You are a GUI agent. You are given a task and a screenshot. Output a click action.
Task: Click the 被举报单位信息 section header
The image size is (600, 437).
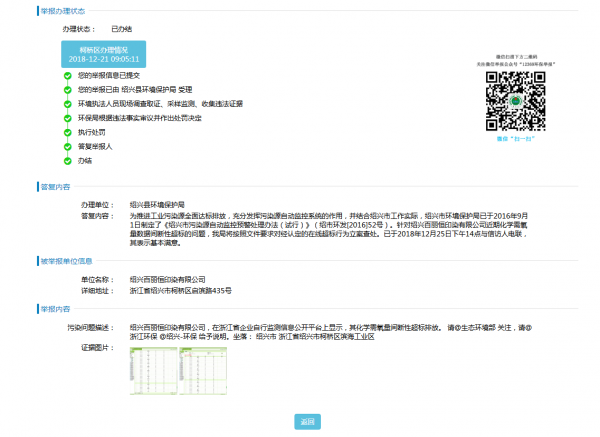coord(65,261)
